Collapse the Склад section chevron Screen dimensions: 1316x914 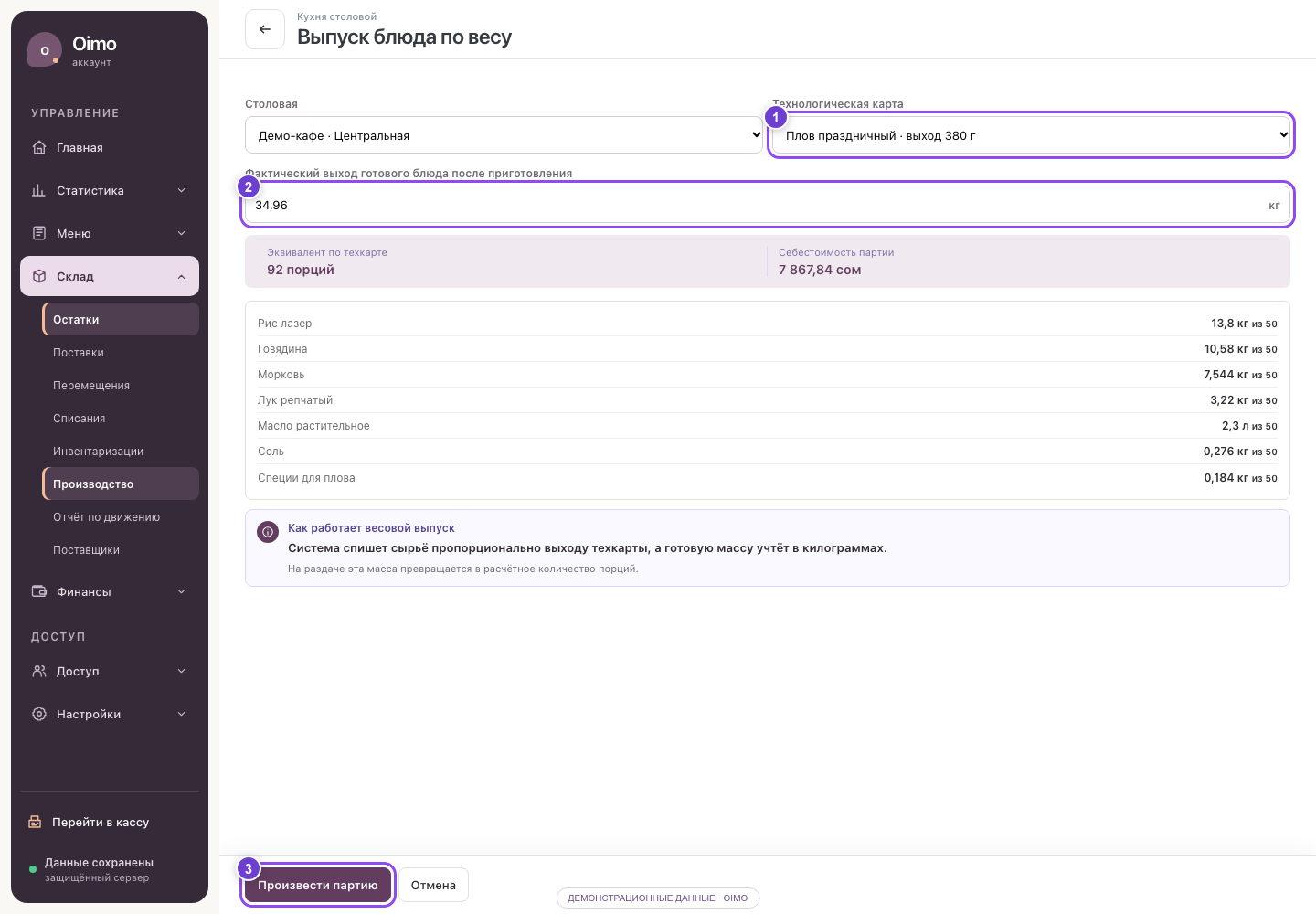[181, 276]
